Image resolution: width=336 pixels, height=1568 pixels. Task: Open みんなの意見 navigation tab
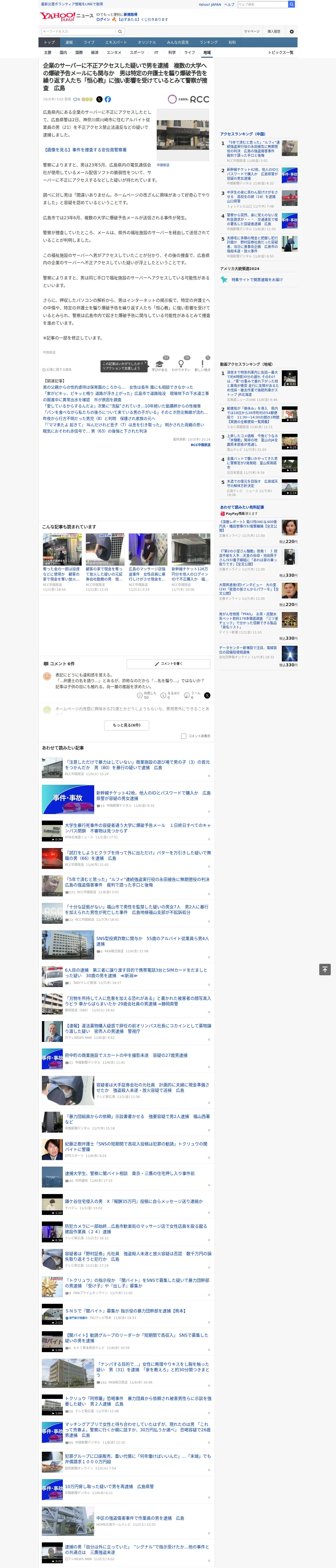coord(178,43)
